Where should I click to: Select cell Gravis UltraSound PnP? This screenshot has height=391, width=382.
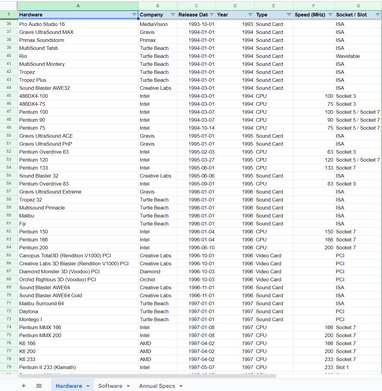[78, 144]
